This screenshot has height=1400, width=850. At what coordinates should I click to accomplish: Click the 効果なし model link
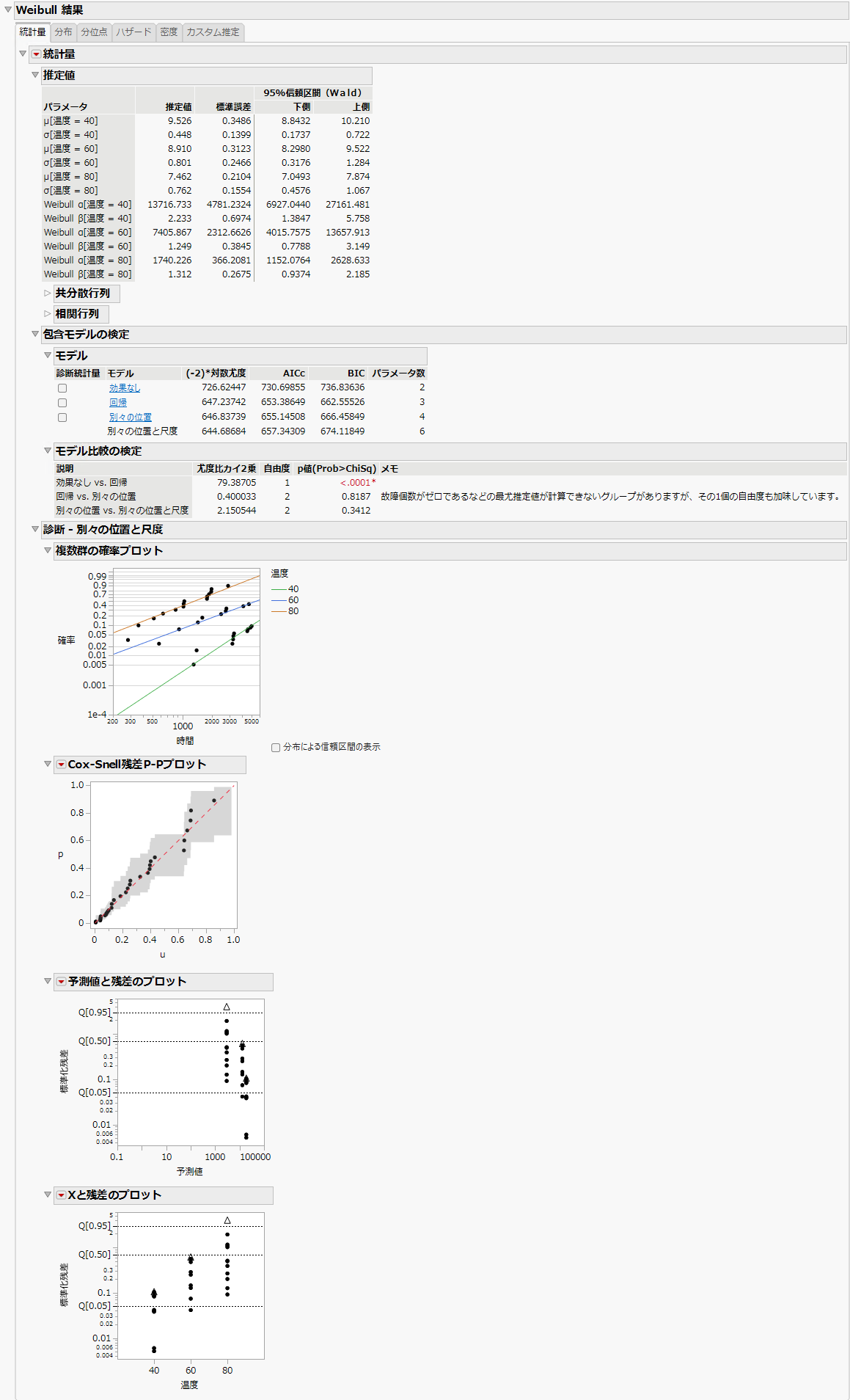click(125, 388)
